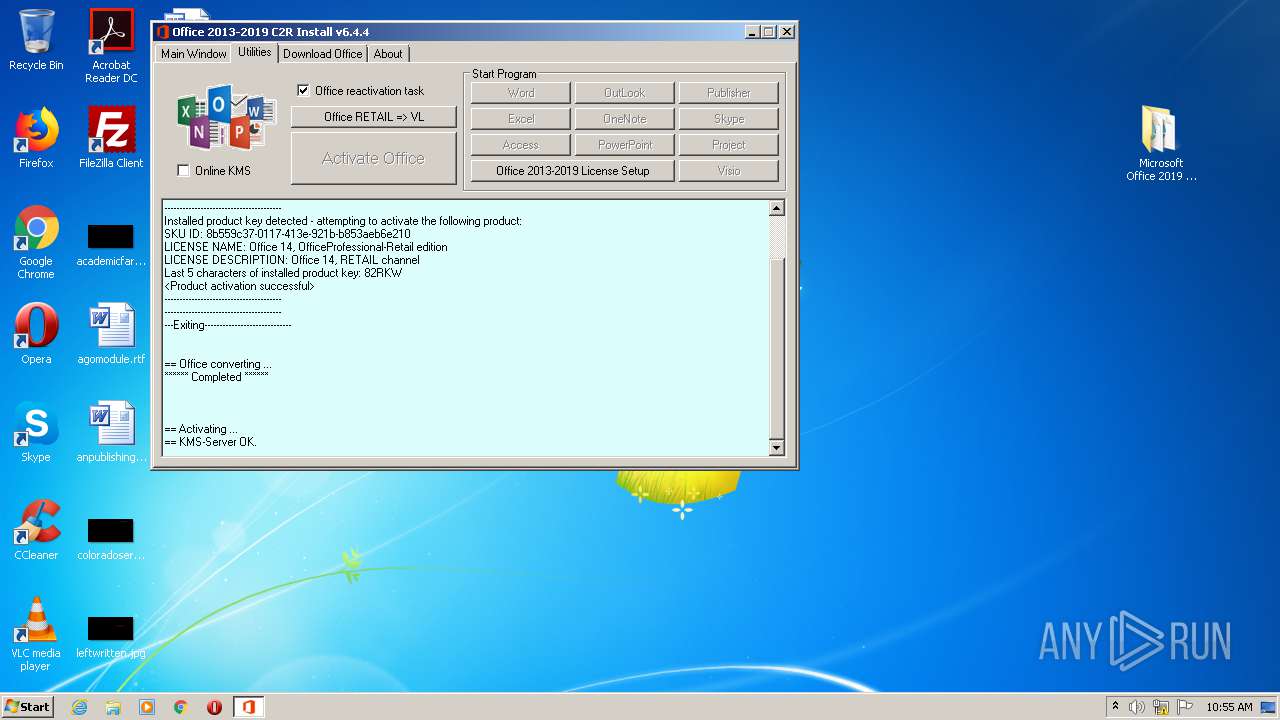Click the Visio start button
Image resolution: width=1280 pixels, height=720 pixels.
tap(729, 171)
